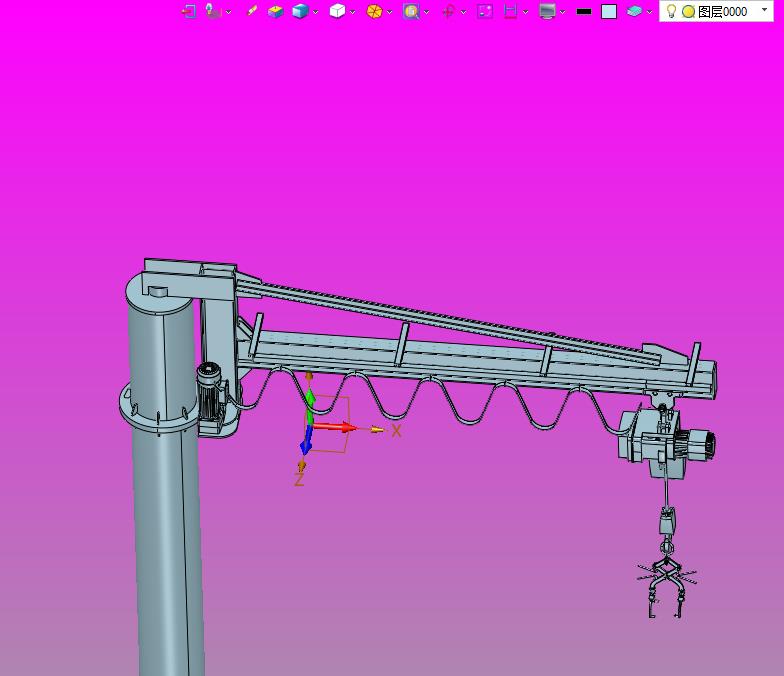
Task: Expand teal layer stack dropdown arrow
Action: coord(650,12)
